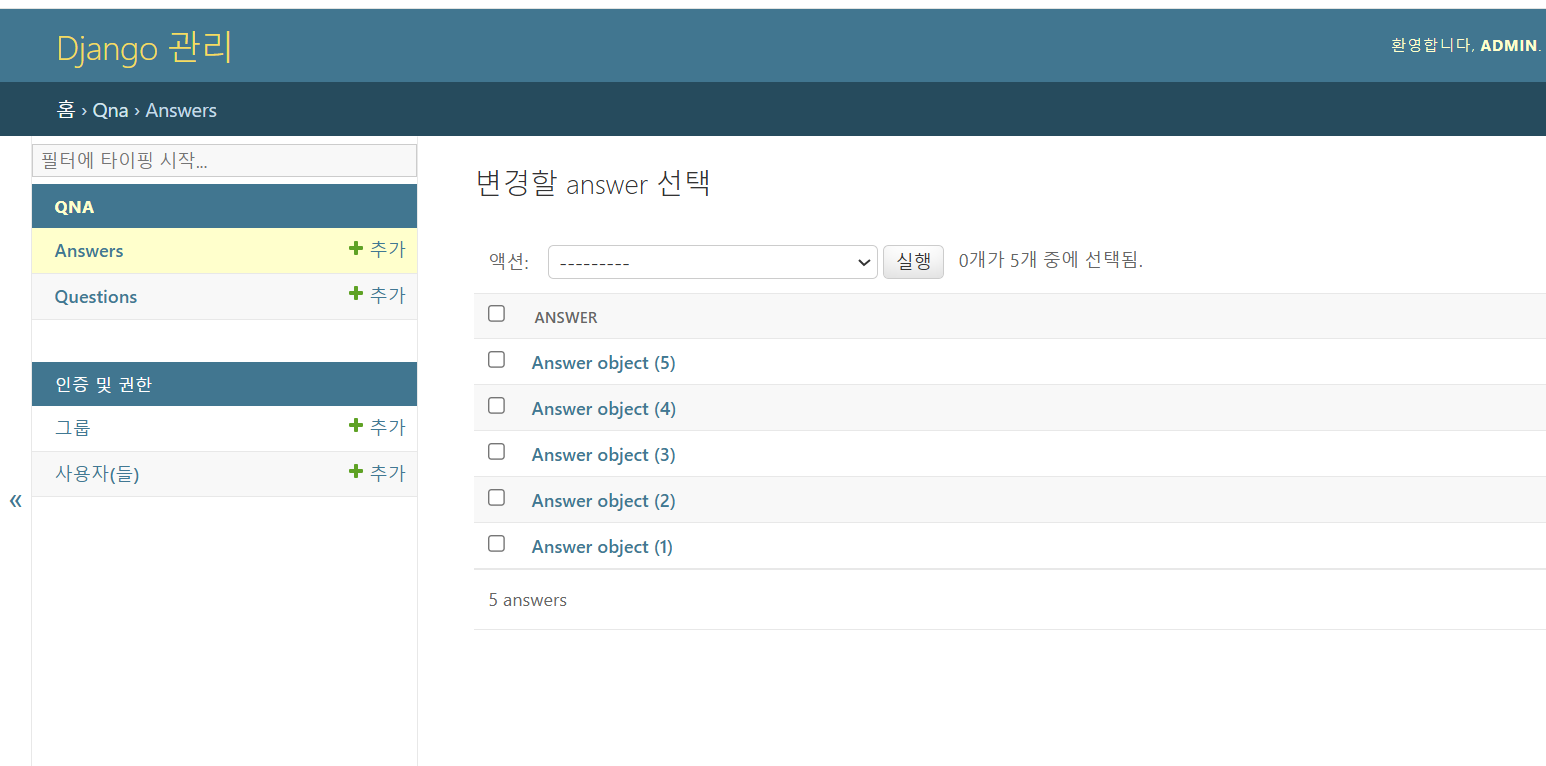Check the box for Answer object (3)
This screenshot has height=766, width=1546.
click(x=496, y=452)
